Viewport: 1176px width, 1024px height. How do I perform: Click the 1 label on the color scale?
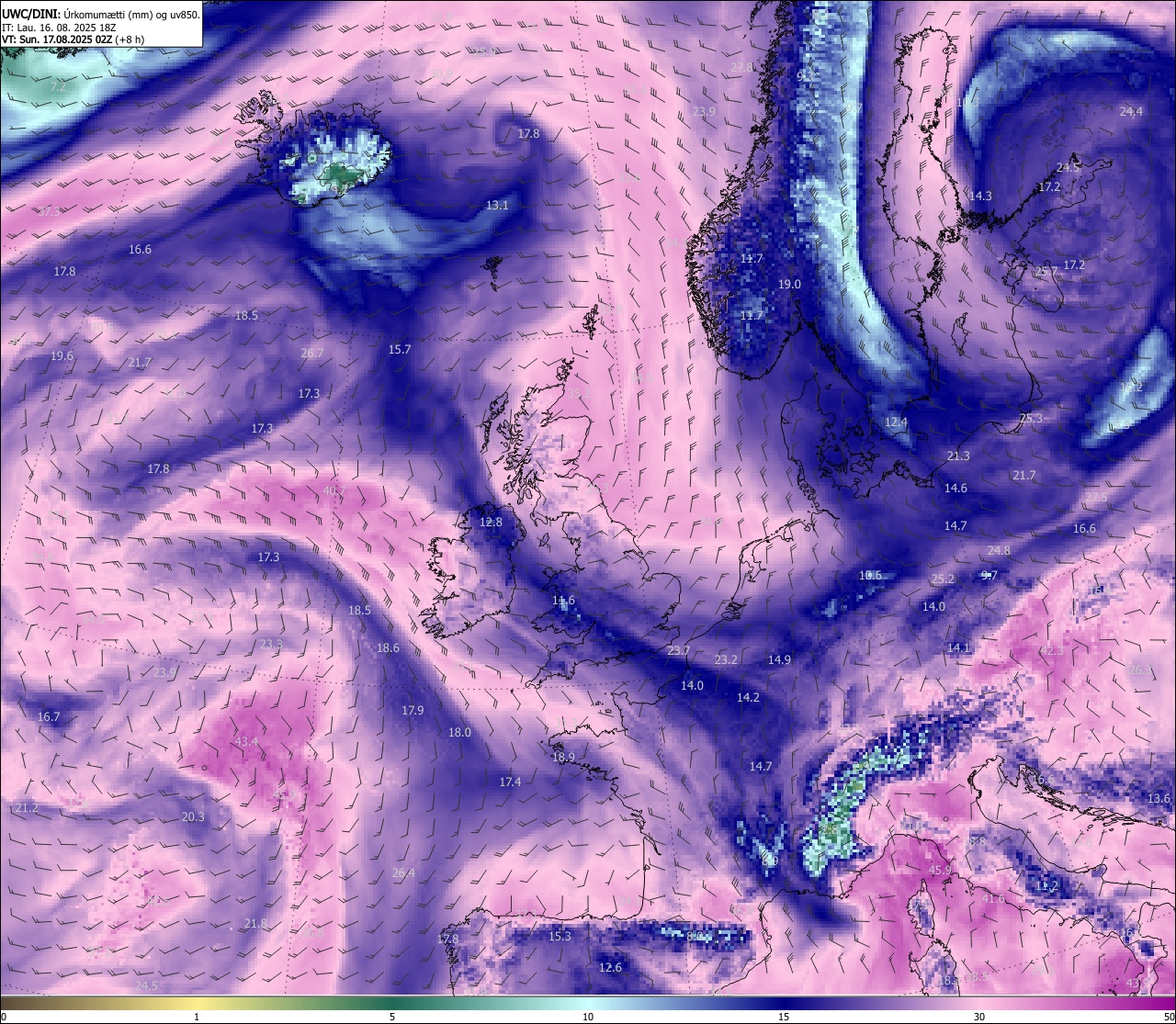[197, 1017]
